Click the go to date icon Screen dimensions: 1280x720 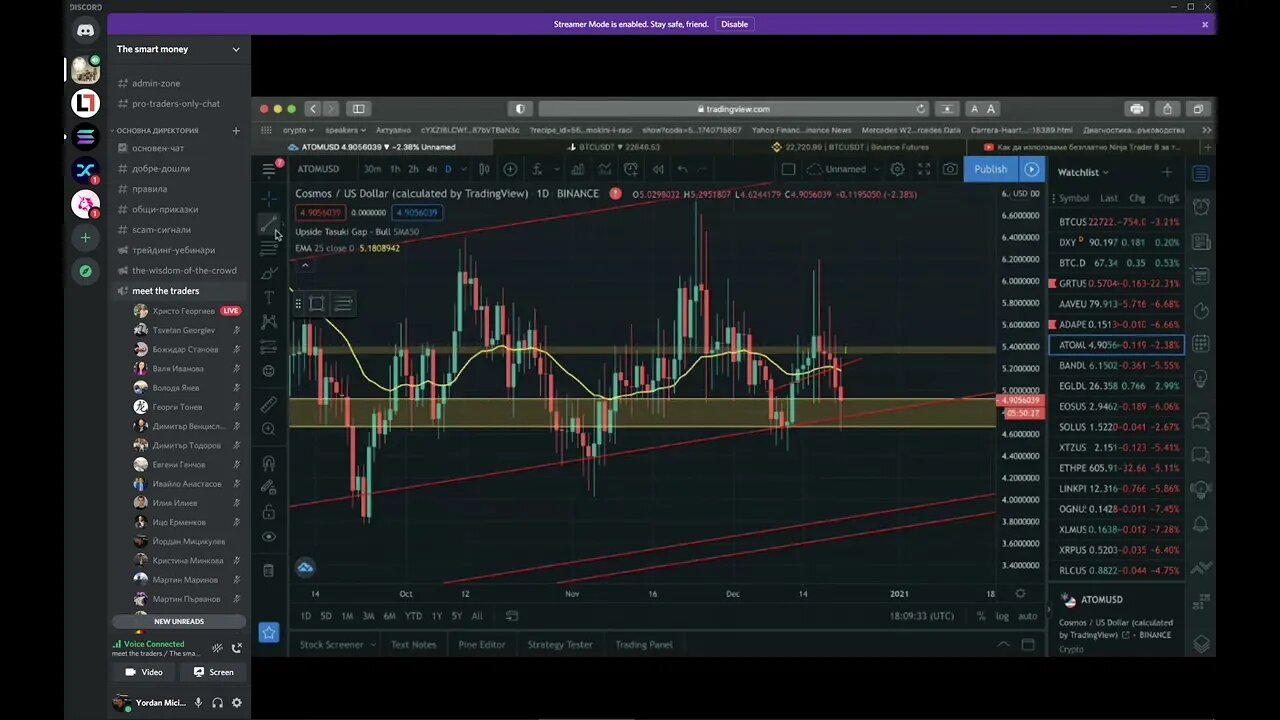tap(512, 616)
